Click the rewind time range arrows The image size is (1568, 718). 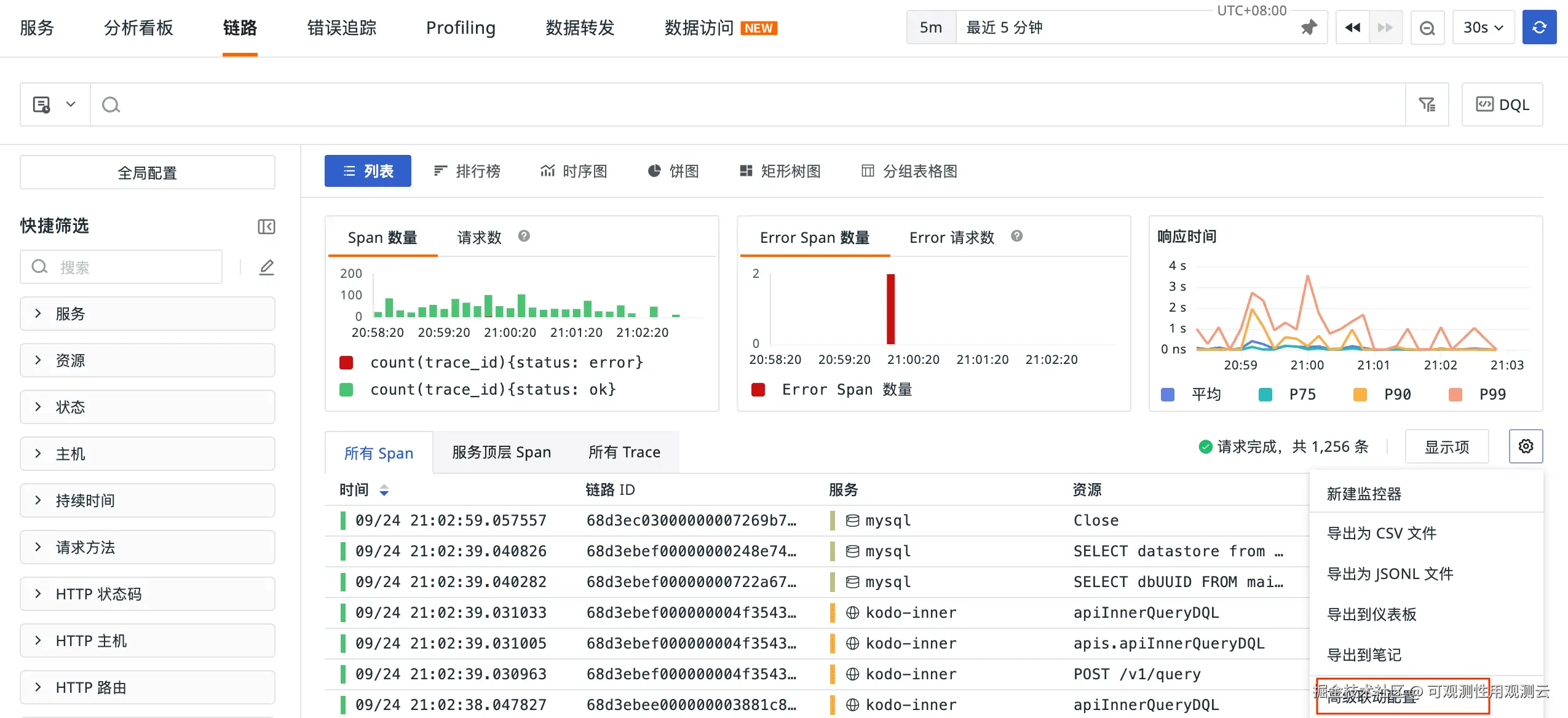click(1352, 28)
